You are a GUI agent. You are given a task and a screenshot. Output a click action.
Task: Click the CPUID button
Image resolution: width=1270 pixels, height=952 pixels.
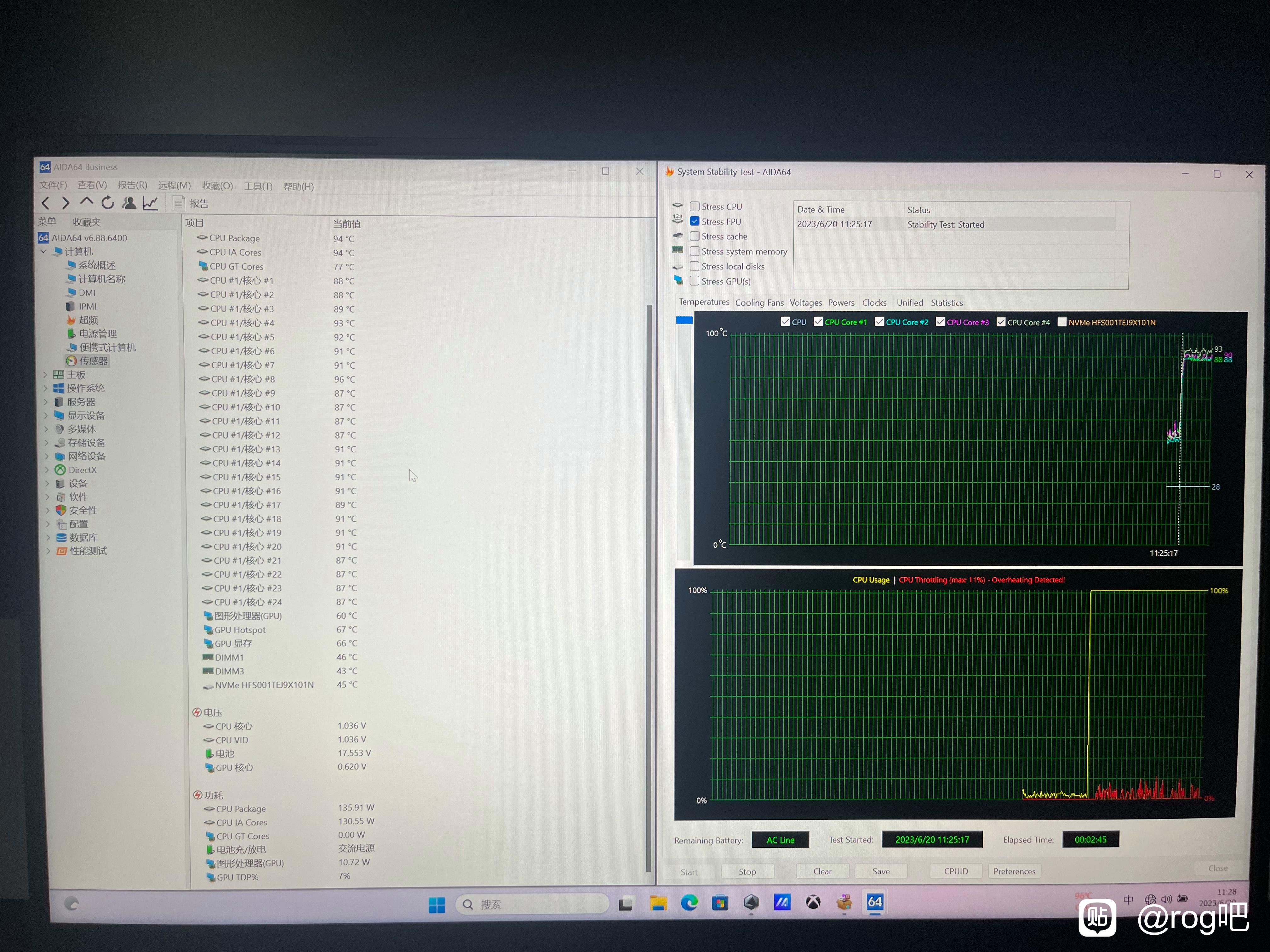point(956,871)
